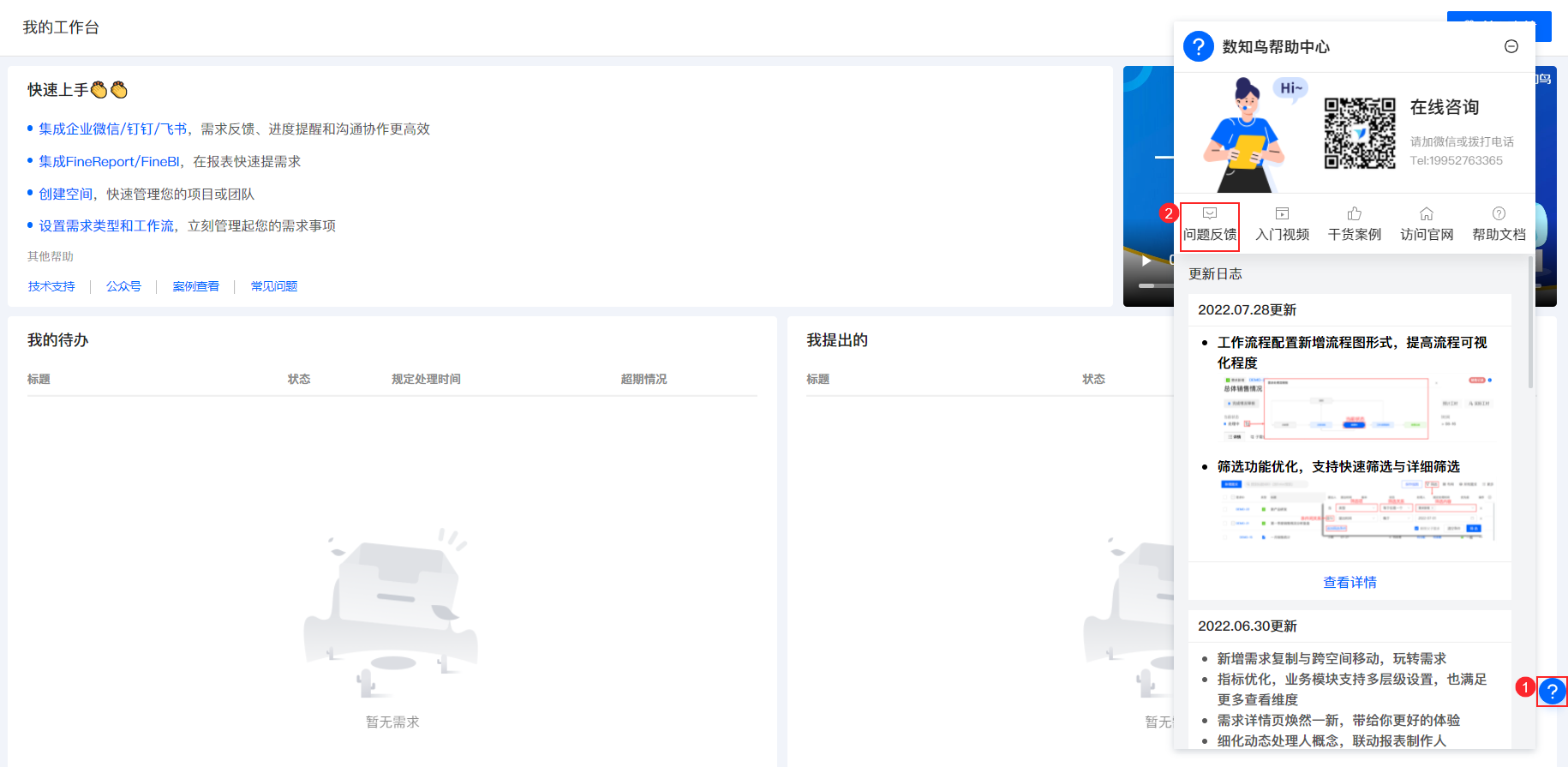Open the 集成企业微信/钉钉/飞书 link

pos(112,129)
